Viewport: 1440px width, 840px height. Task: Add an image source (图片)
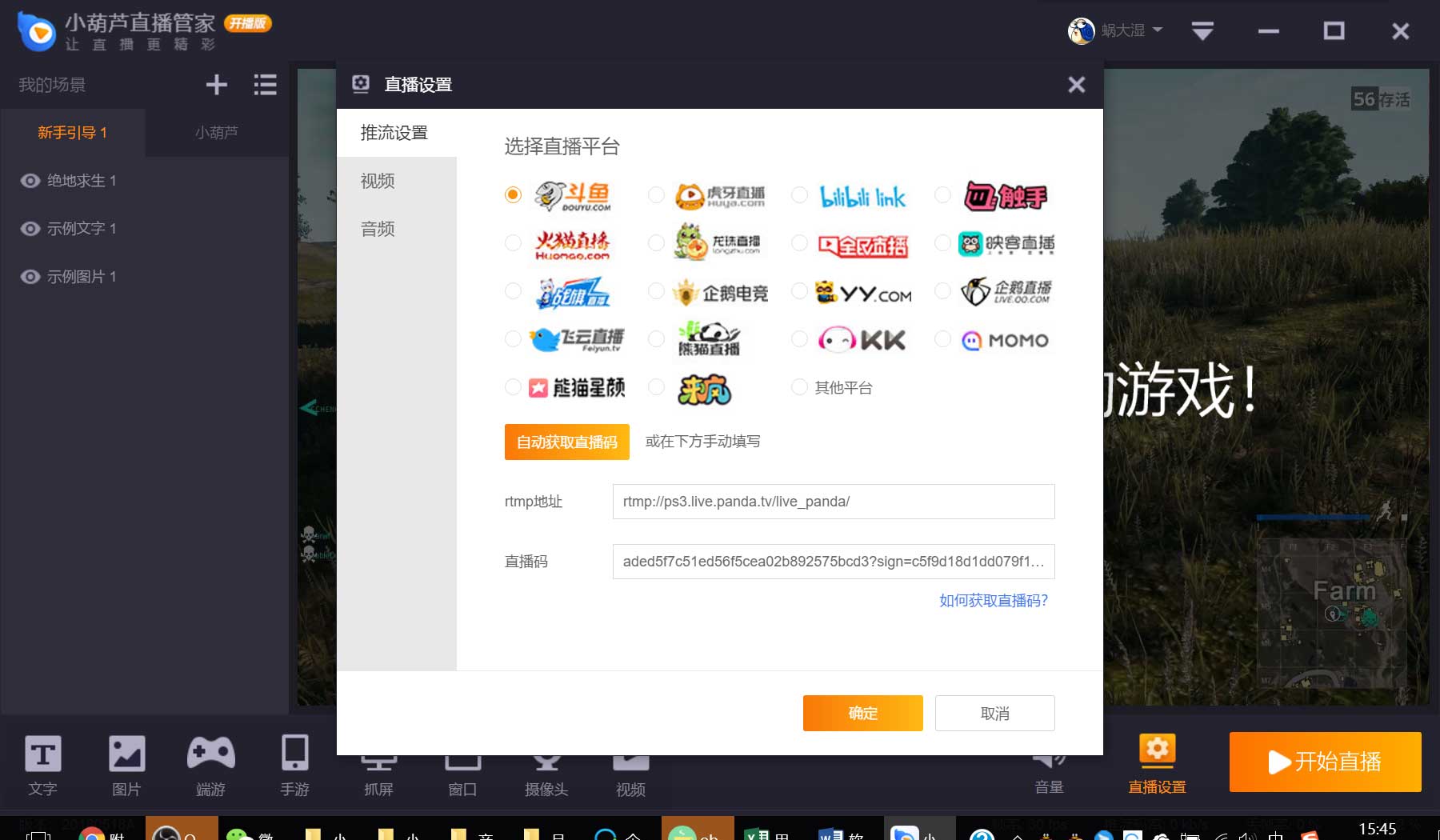(x=126, y=766)
